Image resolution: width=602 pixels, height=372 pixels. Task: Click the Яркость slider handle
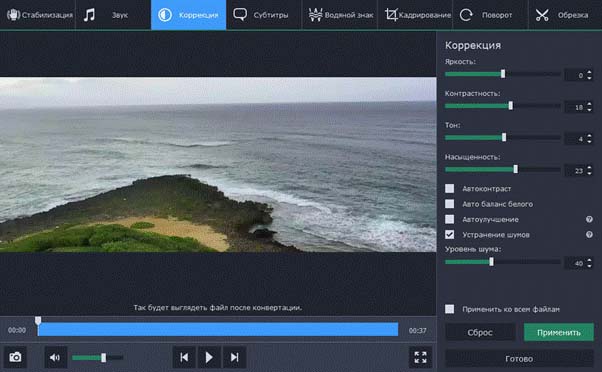tap(503, 74)
